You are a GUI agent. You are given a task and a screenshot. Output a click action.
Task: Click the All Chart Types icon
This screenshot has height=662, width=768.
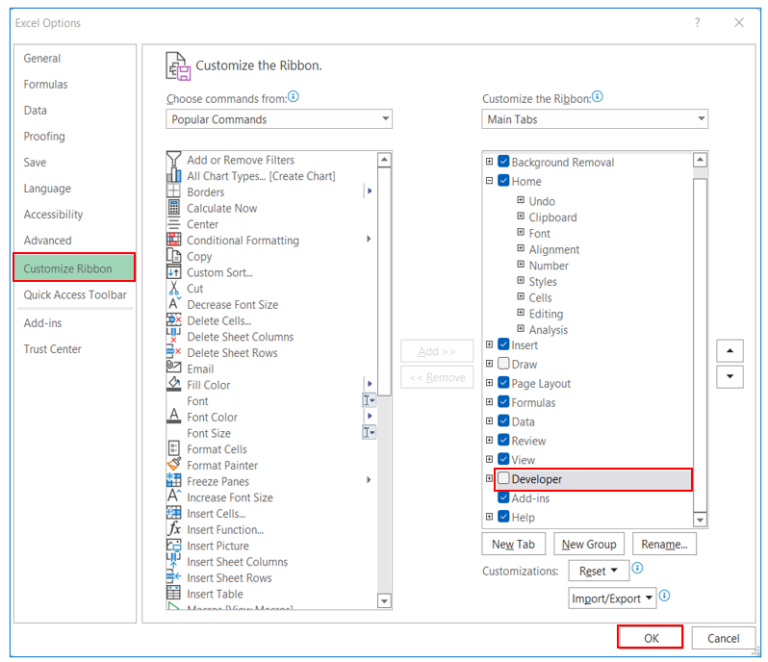point(174,176)
